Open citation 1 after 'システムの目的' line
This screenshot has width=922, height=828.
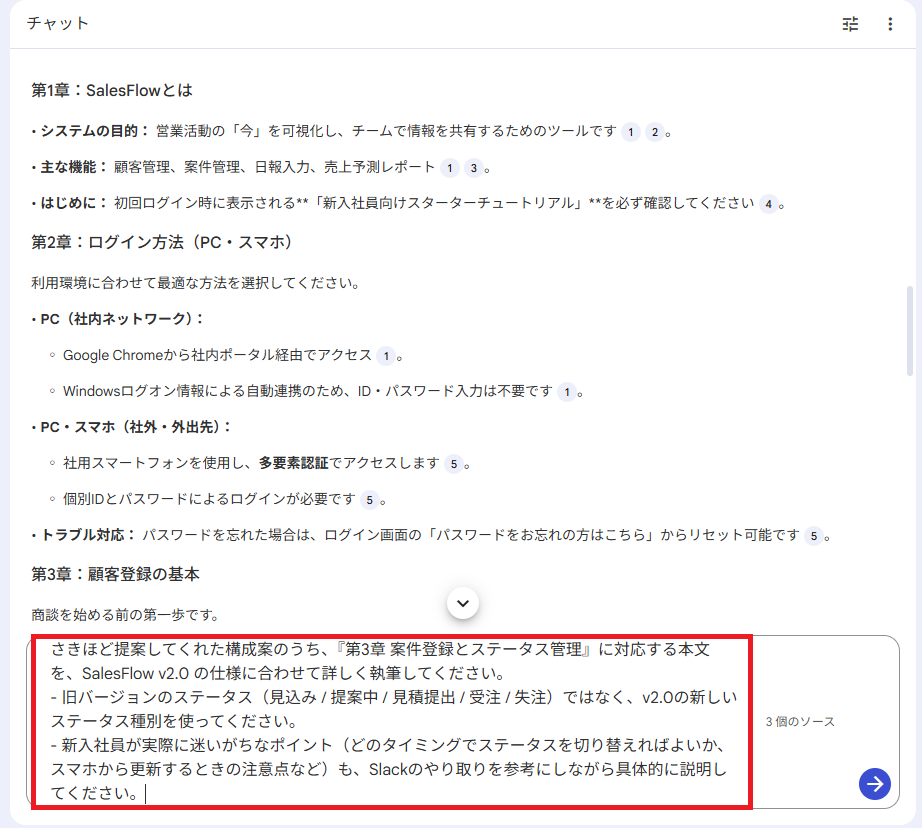point(631,132)
